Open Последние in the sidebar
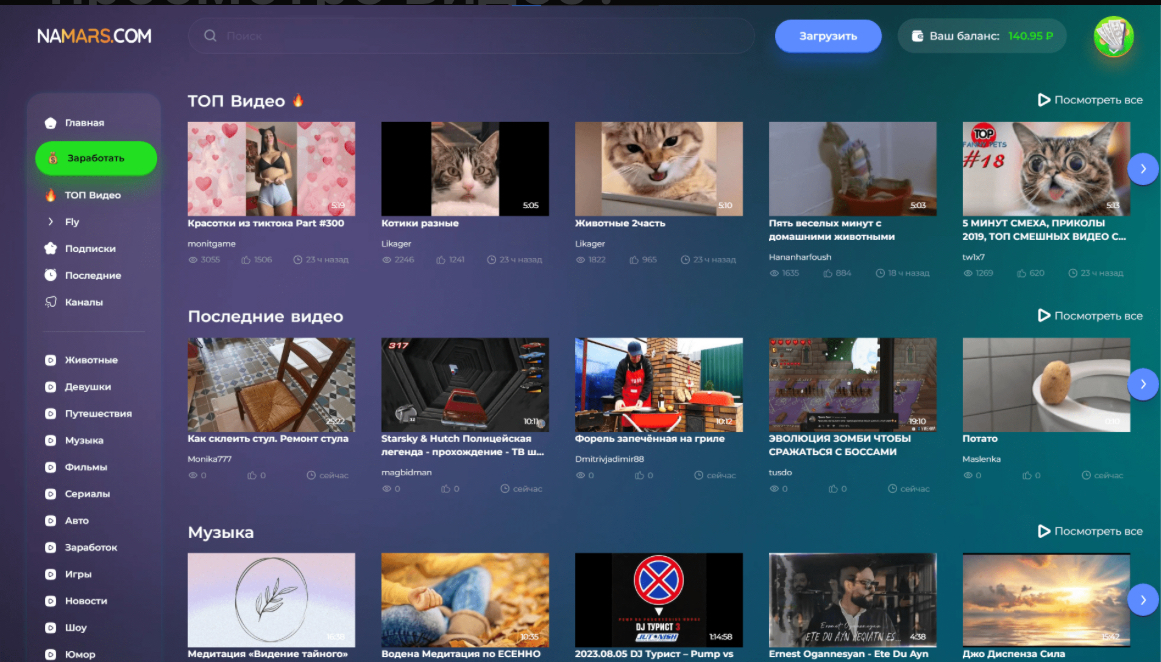The width and height of the screenshot is (1161, 662). point(94,275)
